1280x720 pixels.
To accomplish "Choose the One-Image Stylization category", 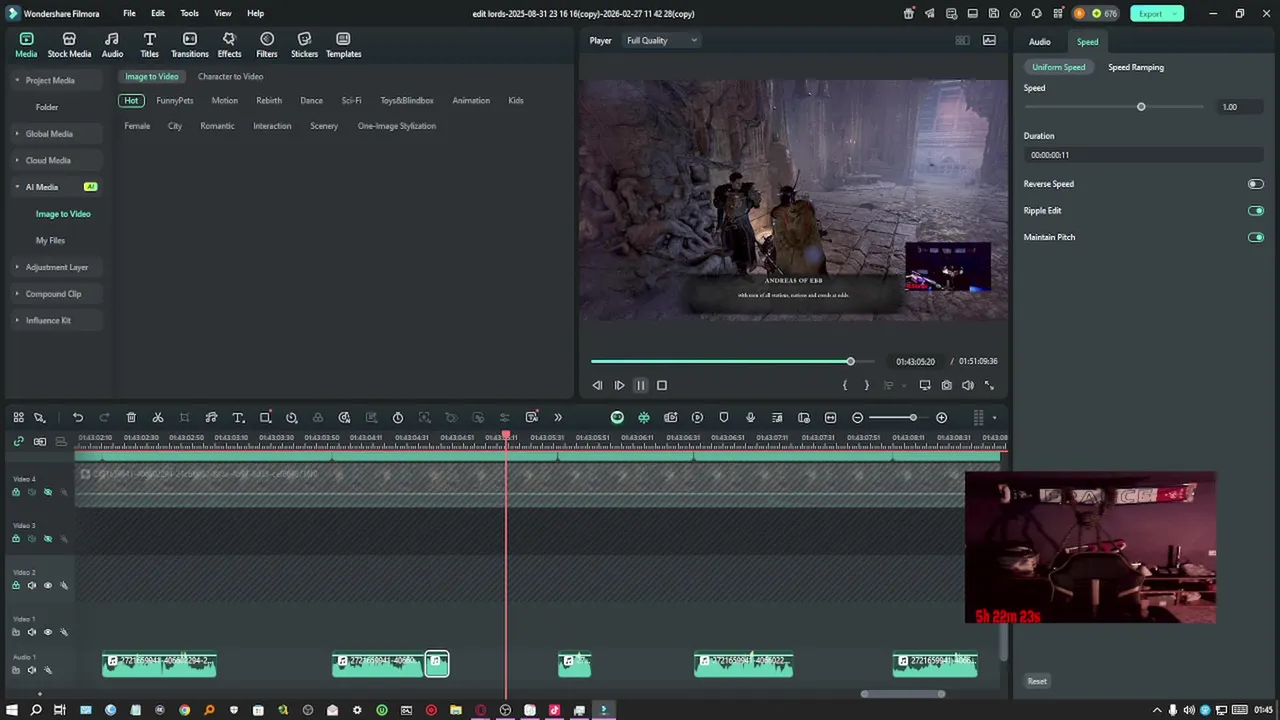I will 397,126.
